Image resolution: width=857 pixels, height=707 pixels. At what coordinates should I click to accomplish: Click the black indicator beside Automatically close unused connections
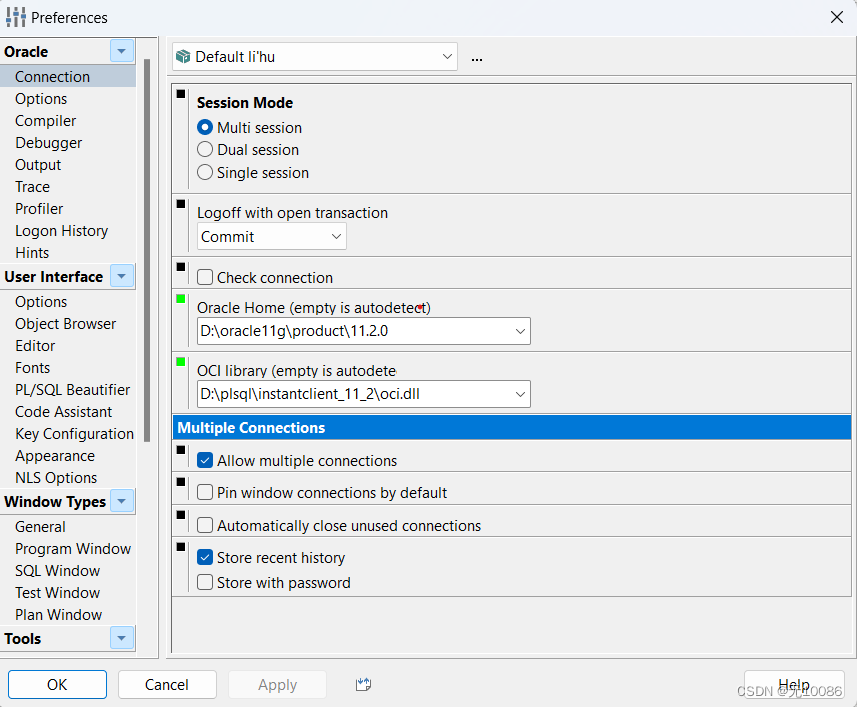coord(181,514)
